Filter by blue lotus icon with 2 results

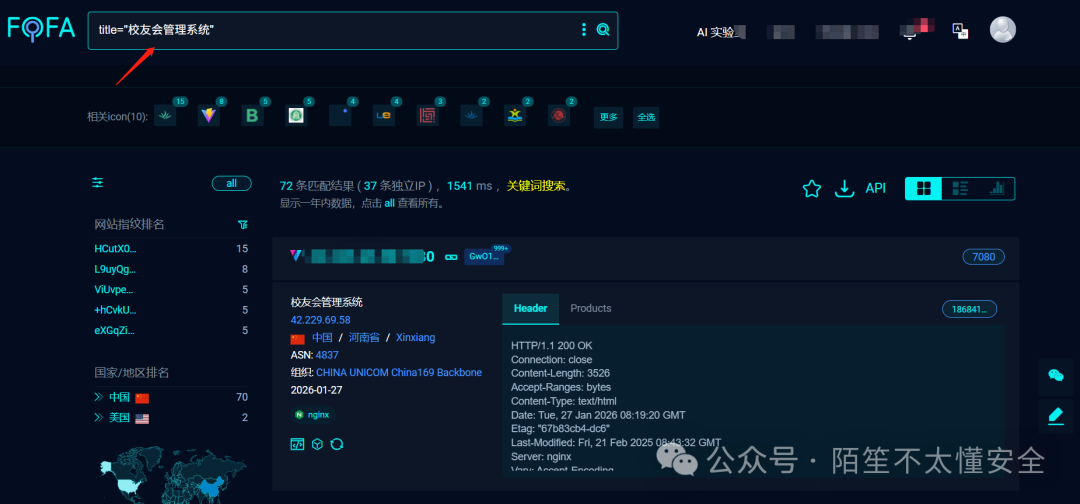coord(471,116)
